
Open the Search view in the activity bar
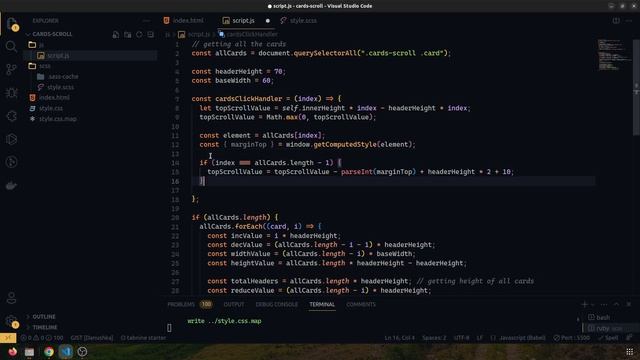click(x=11, y=47)
